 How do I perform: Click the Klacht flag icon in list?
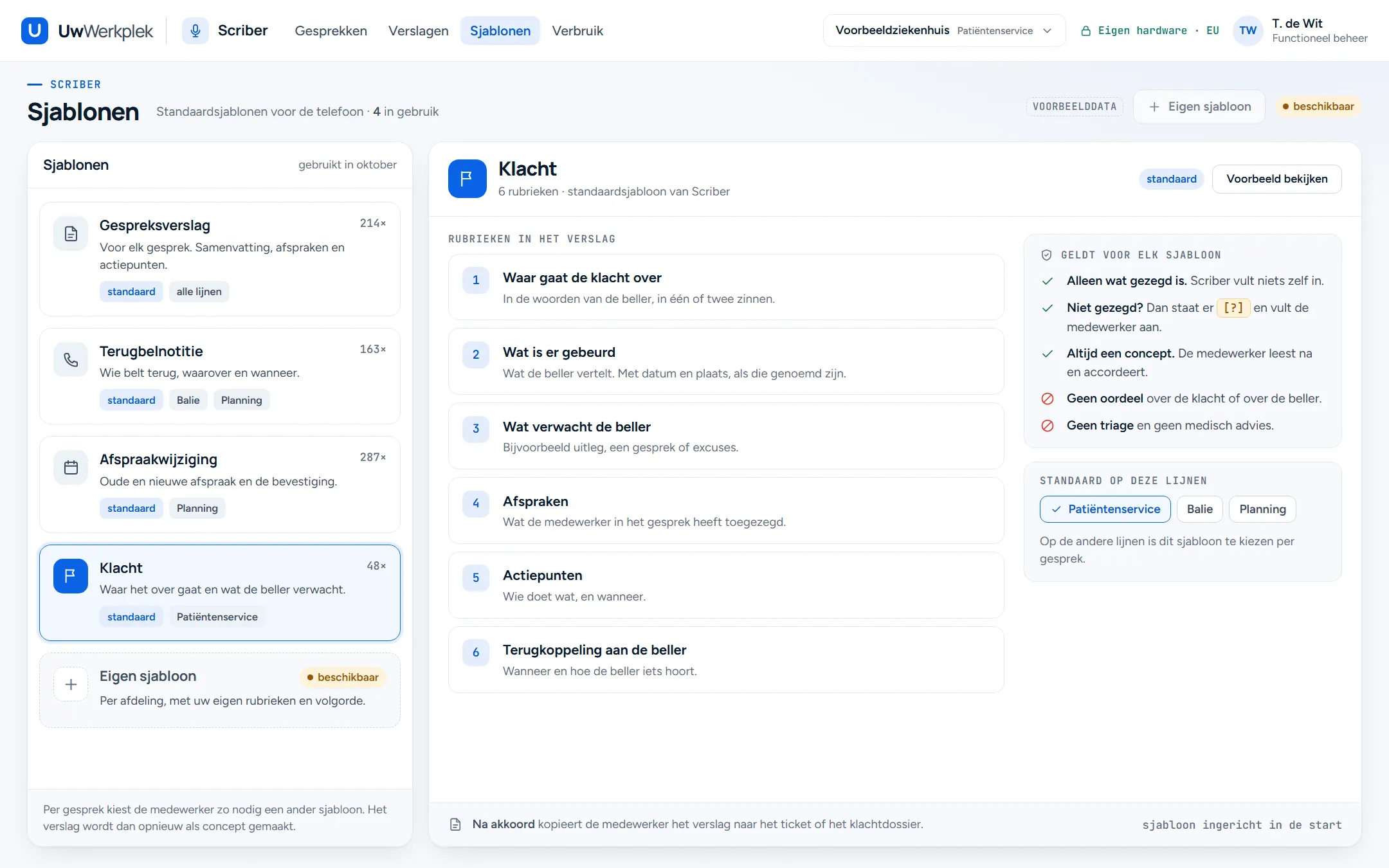click(x=71, y=575)
